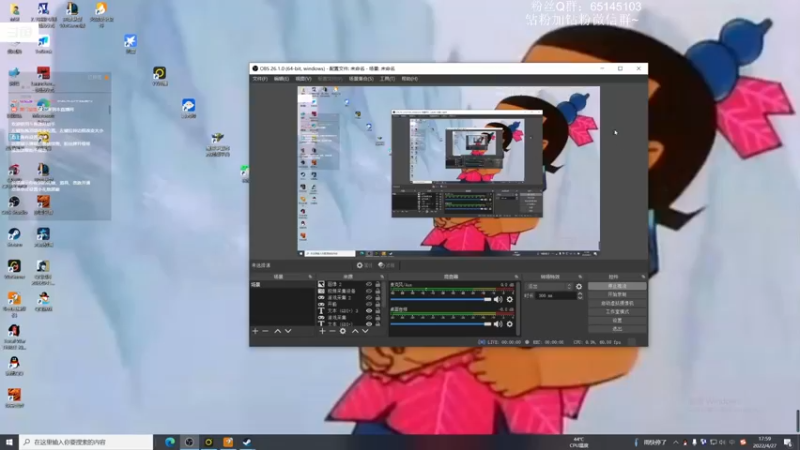Open transition properties gear icon
Screen dimensions: 800x450
pyautogui.click(x=579, y=286)
